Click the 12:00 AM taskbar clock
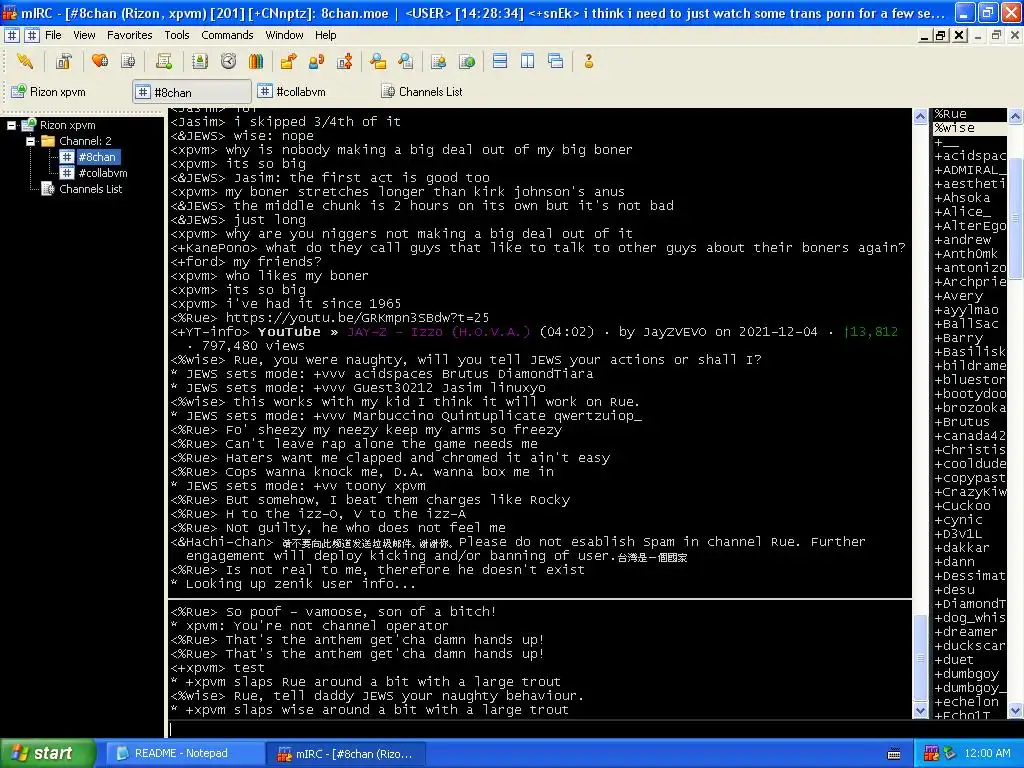 pos(987,754)
